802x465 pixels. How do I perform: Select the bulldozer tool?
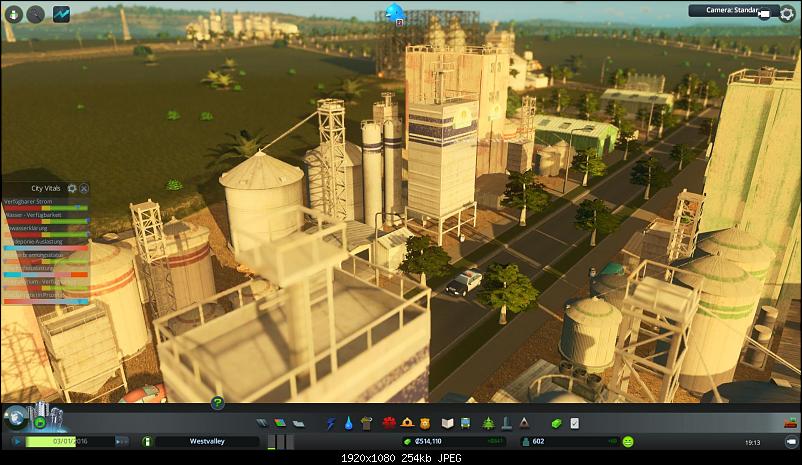(x=791, y=423)
